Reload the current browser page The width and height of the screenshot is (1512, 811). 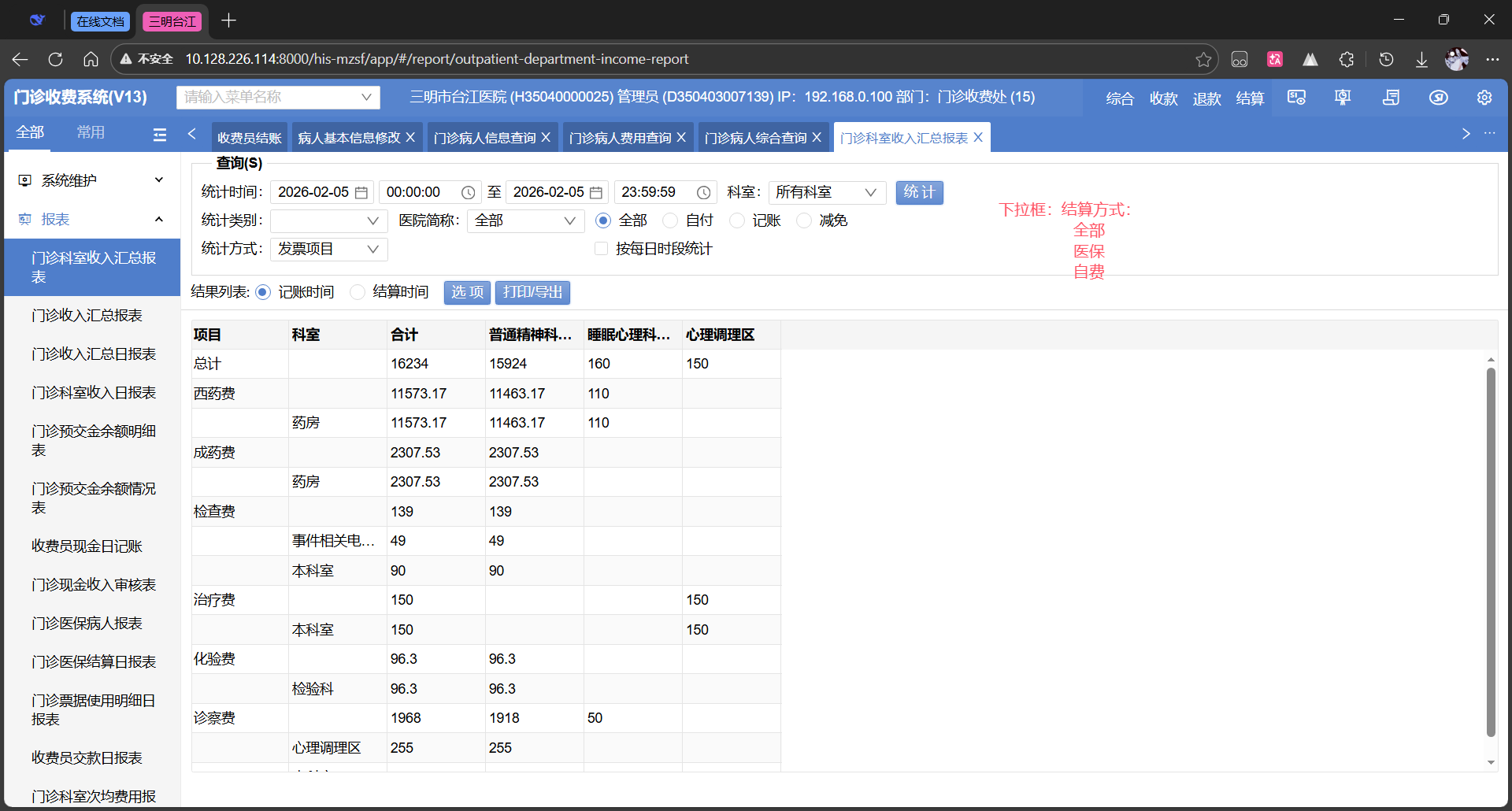coord(55,59)
